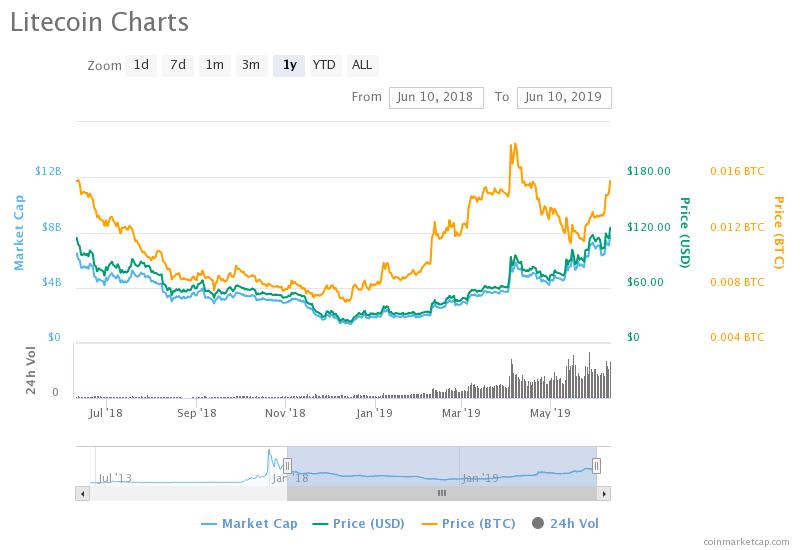Set zoom to 7d
Image resolution: width=800 pixels, height=550 pixels.
178,65
